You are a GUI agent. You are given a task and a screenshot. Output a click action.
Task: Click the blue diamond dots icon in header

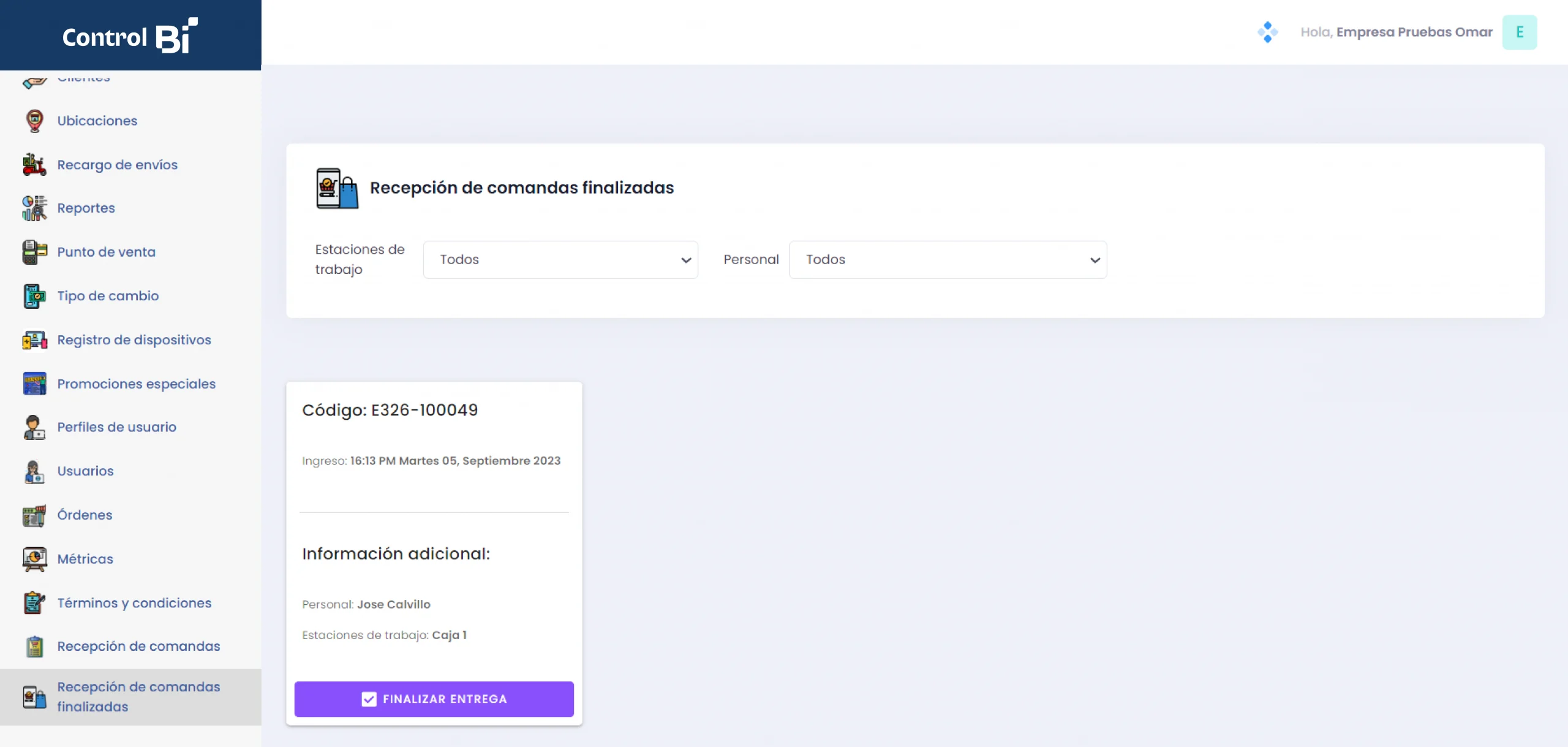[1267, 32]
